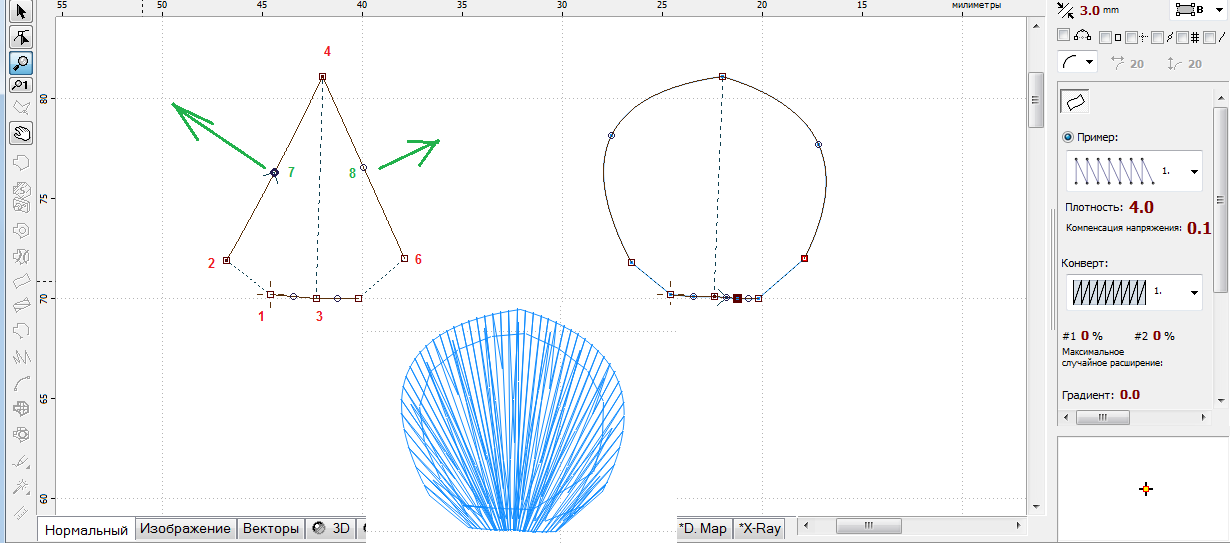This screenshot has height=543, width=1230.
Task: Open the Пример stitch pattern dropdown
Action: click(1194, 172)
